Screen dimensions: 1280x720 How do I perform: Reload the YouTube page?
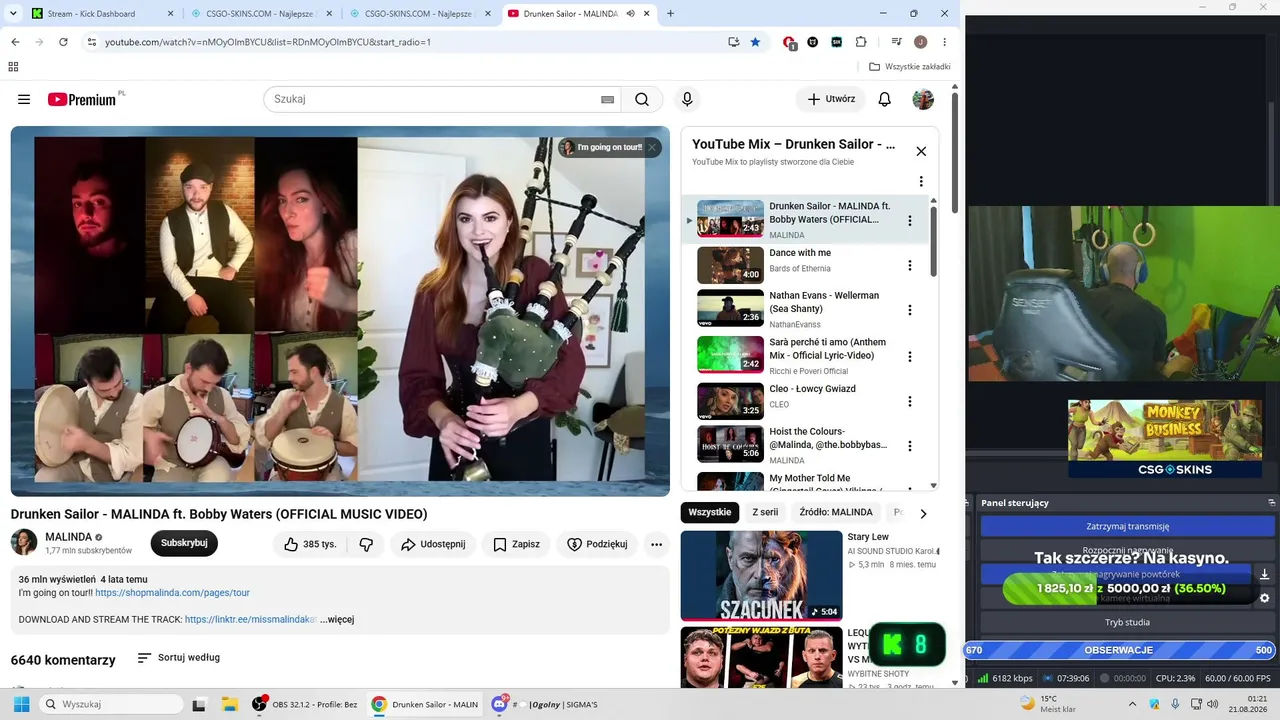[63, 42]
